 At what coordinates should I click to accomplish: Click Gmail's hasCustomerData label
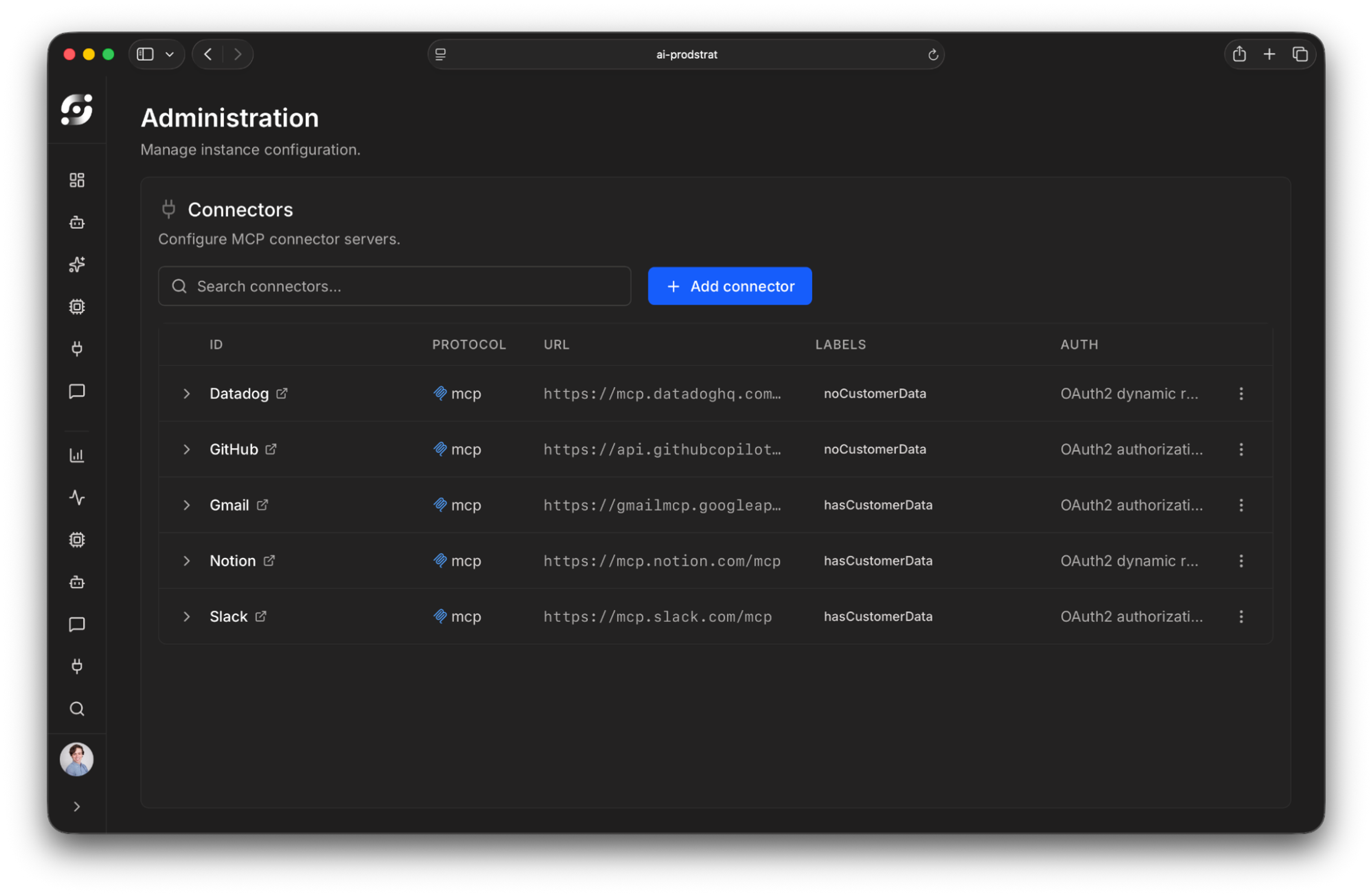(x=878, y=505)
